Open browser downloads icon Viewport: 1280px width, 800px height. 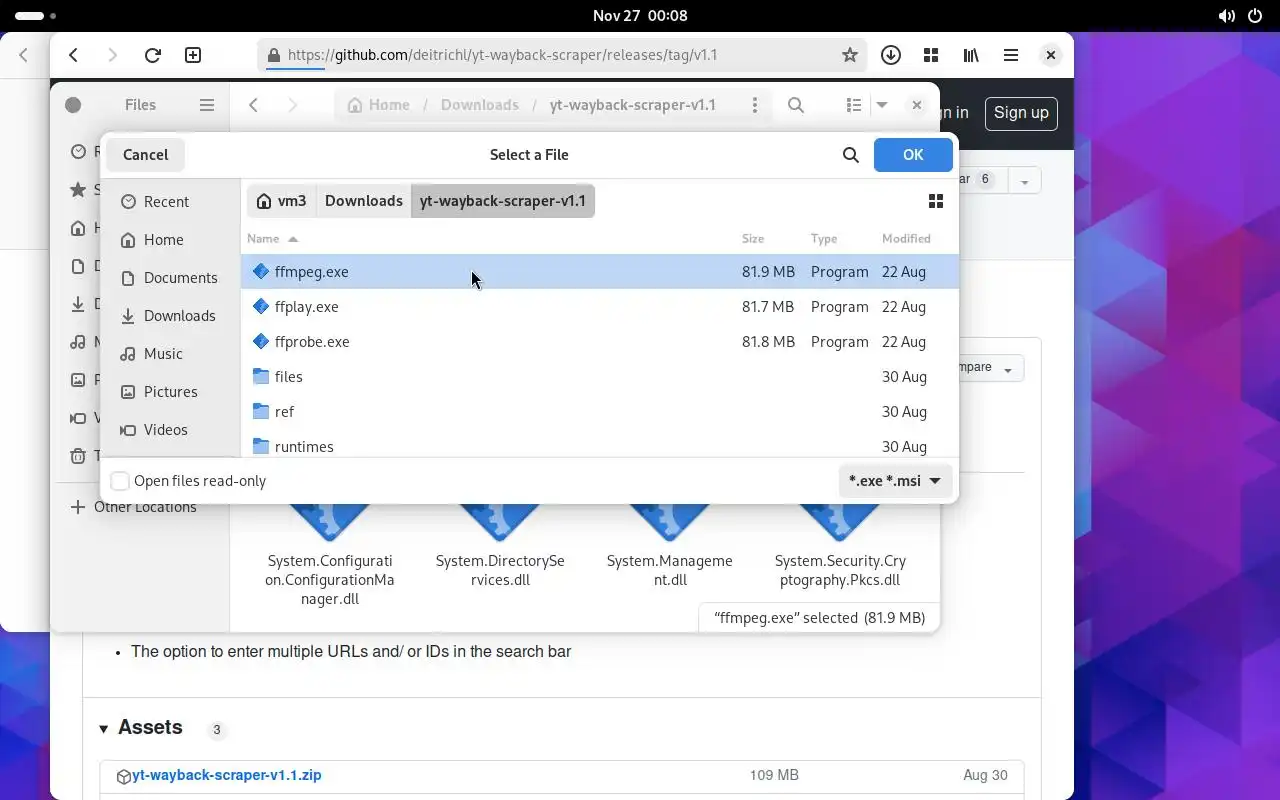point(891,55)
